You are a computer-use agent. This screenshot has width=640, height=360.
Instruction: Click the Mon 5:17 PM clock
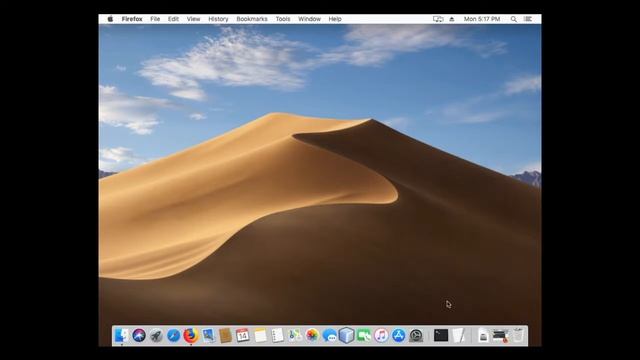pos(482,19)
